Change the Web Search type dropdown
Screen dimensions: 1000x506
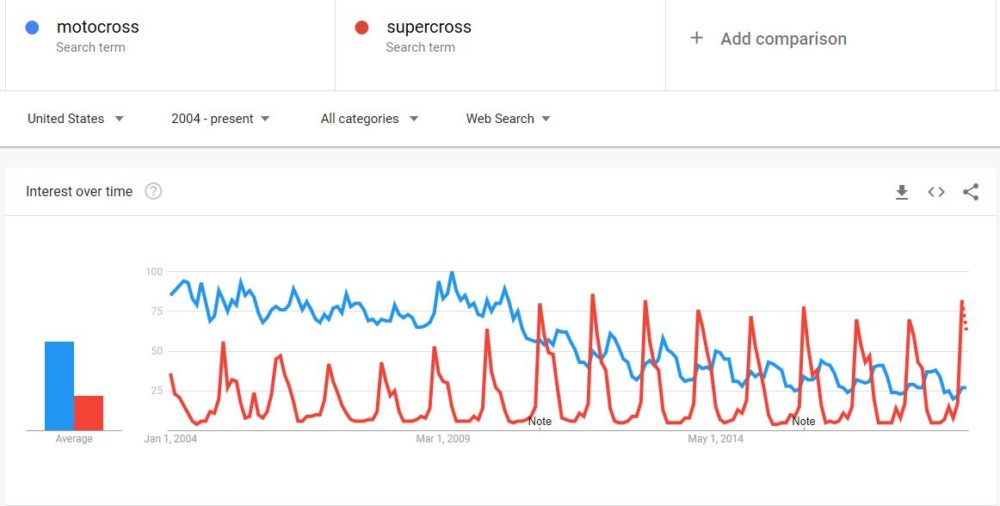[x=508, y=119]
